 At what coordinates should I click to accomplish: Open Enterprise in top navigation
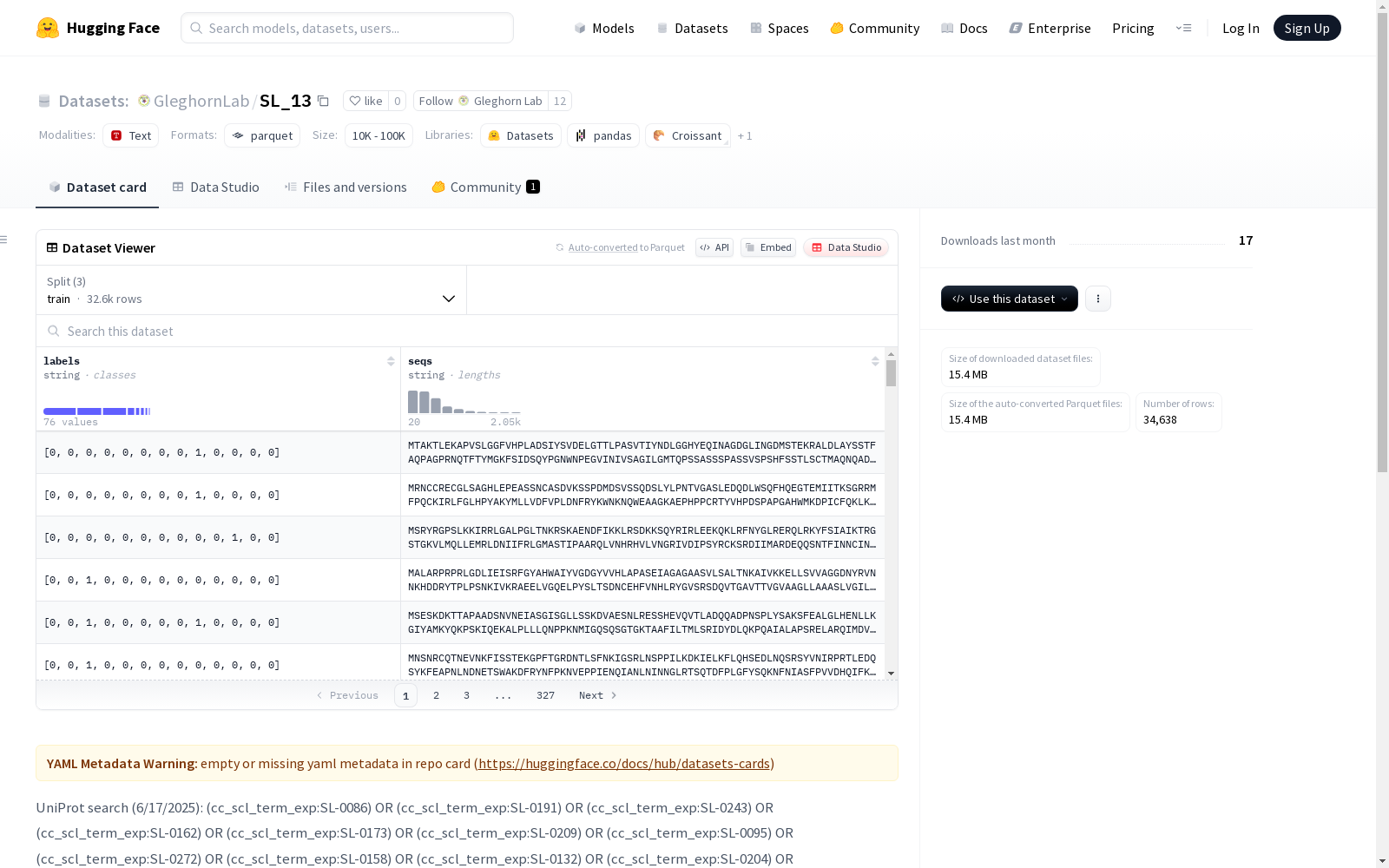point(1050,28)
